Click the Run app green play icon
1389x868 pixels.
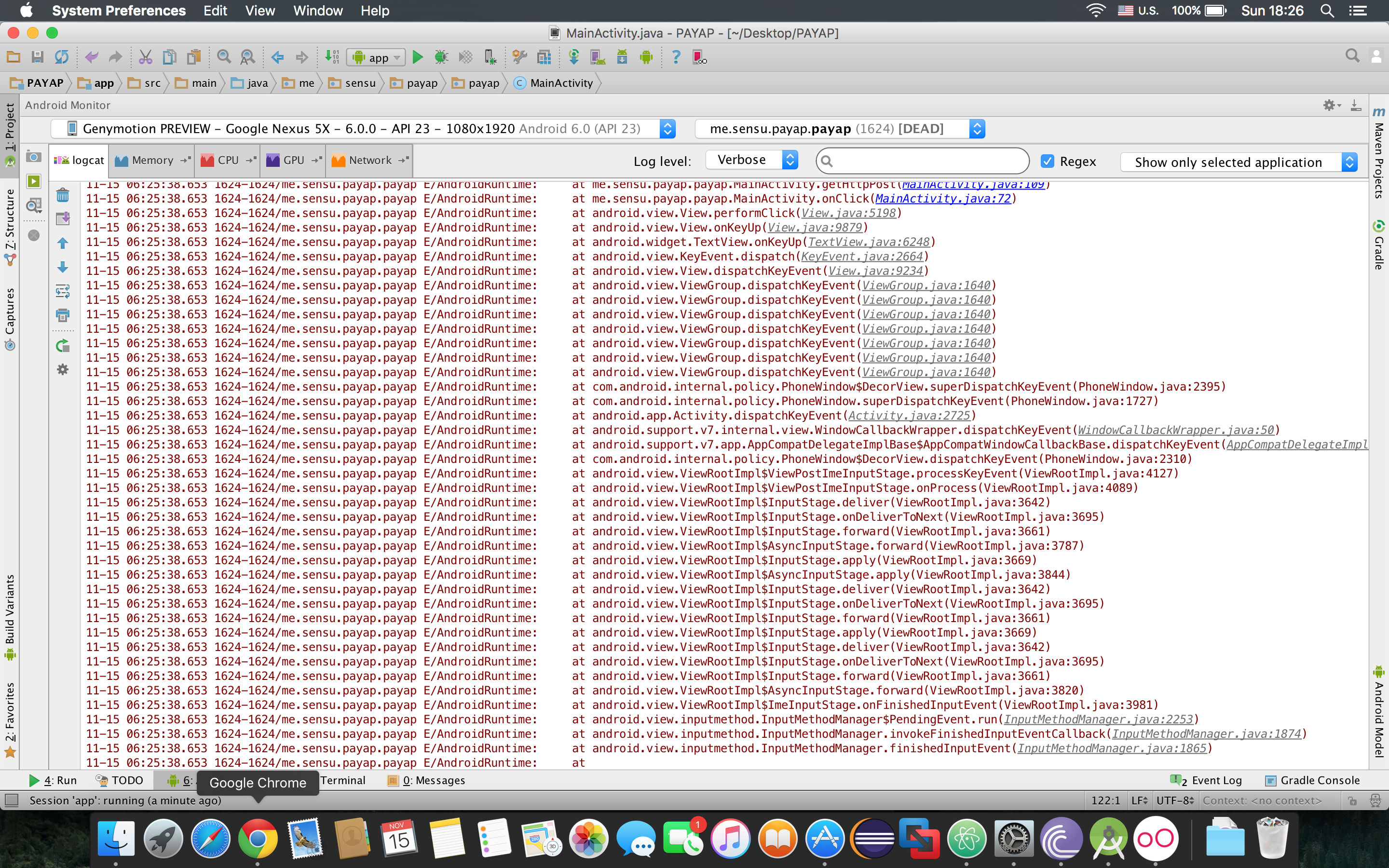coord(418,57)
